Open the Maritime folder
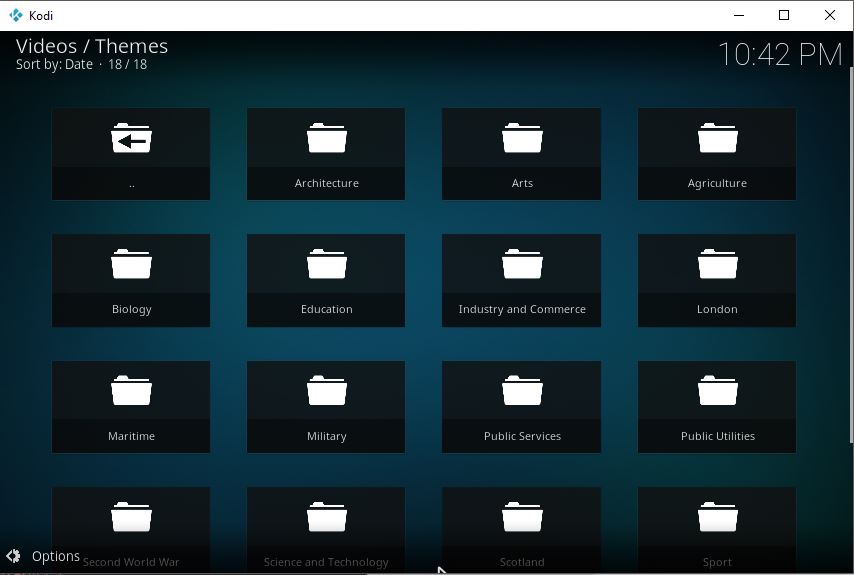 coord(131,407)
